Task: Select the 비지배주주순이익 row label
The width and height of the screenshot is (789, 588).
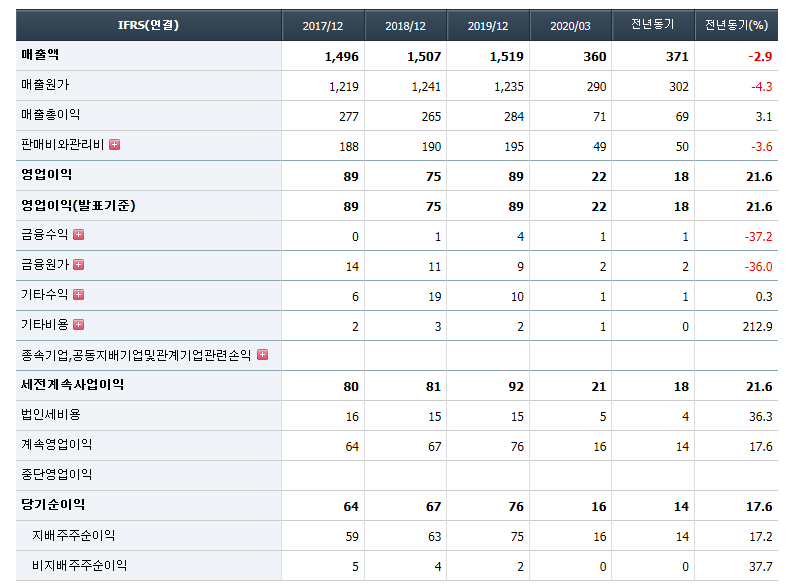Action: coord(80,566)
